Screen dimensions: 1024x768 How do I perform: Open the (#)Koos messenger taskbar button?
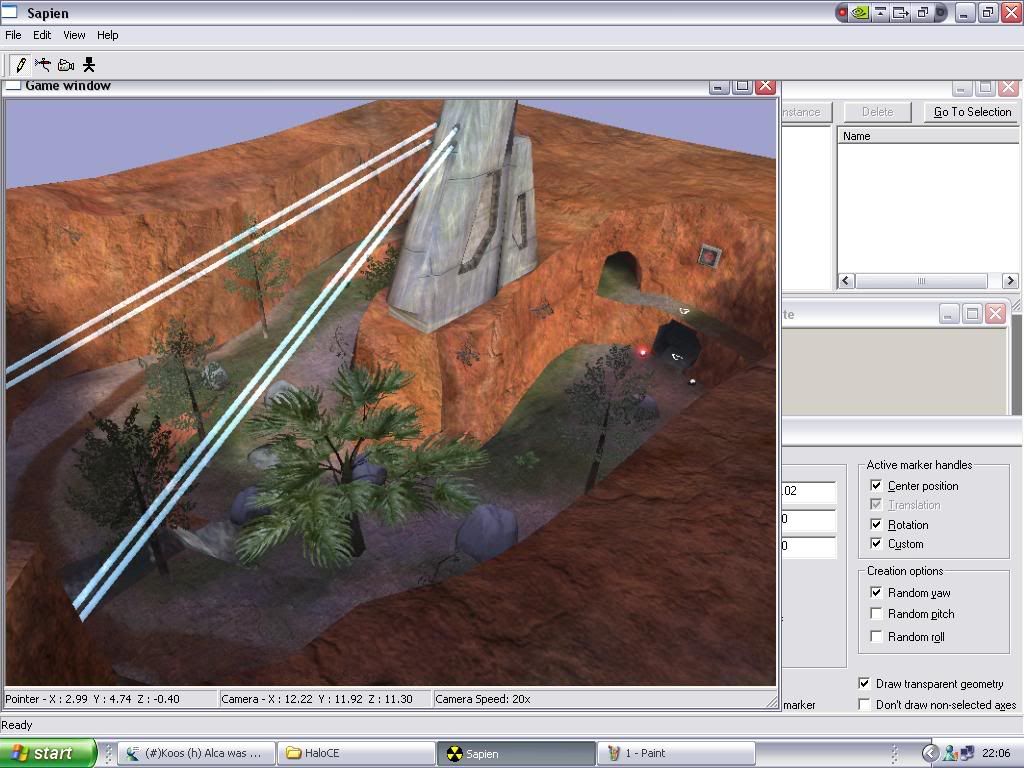pyautogui.click(x=197, y=753)
